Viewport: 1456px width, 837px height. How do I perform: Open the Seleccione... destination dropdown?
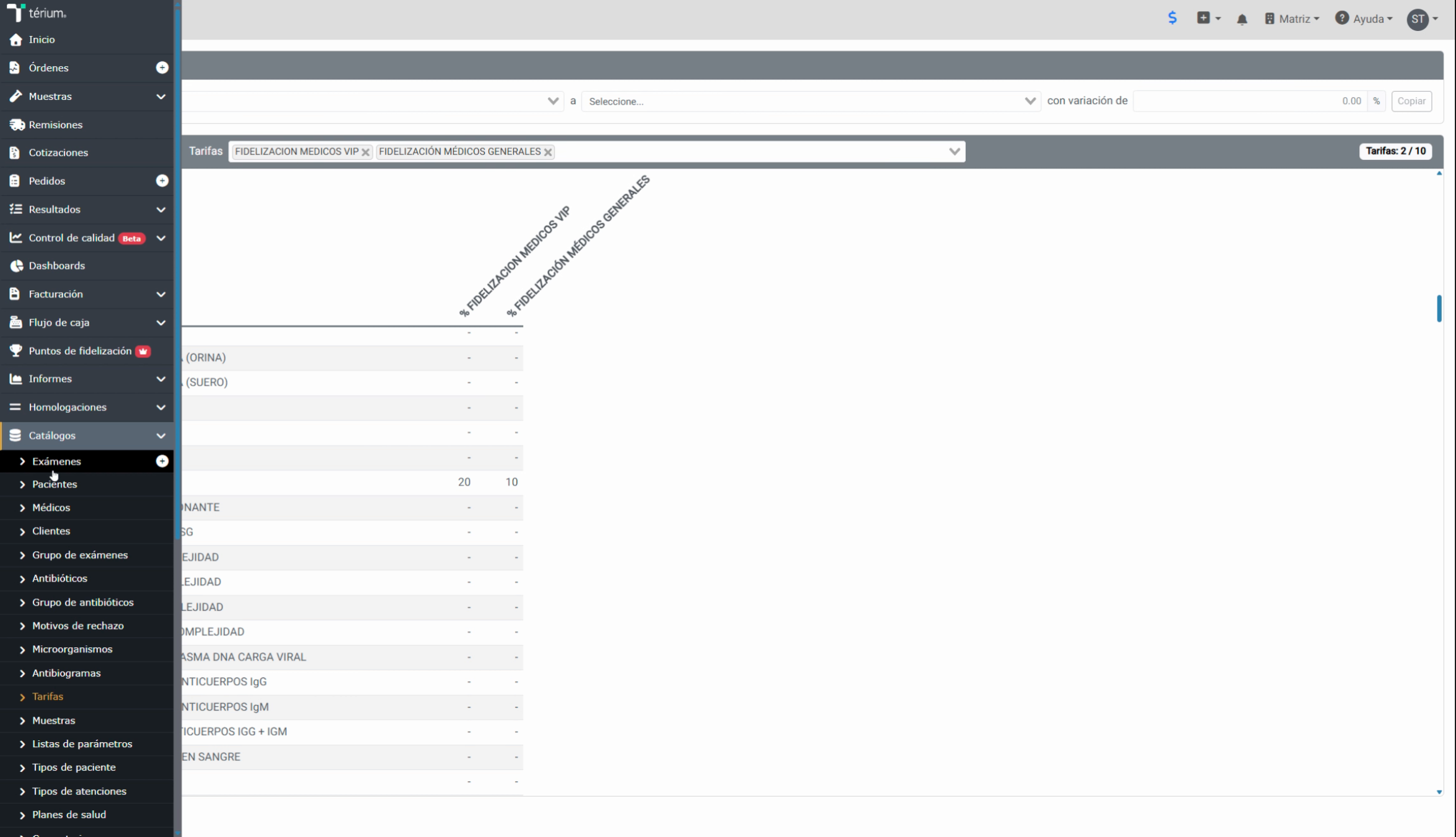[x=810, y=101]
